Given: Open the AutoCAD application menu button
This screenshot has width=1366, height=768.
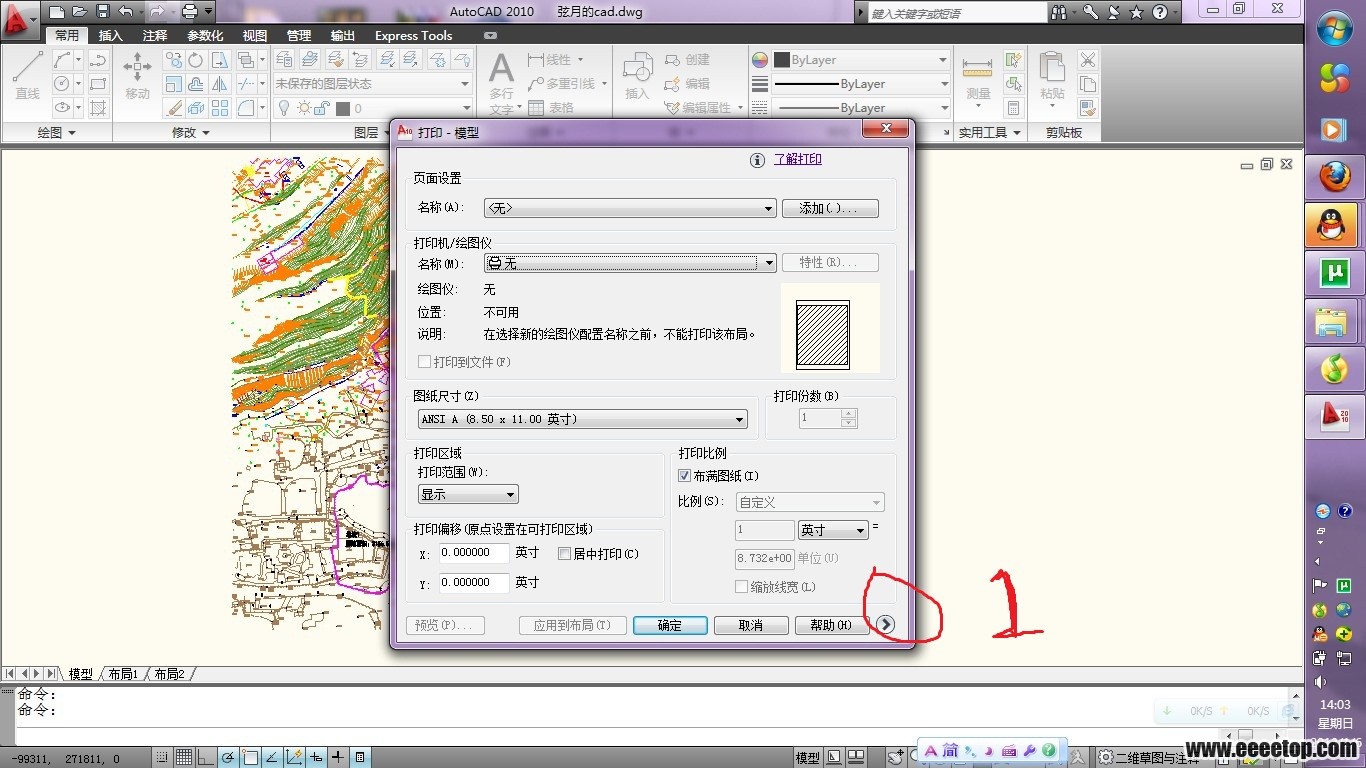Looking at the screenshot, I should 19,18.
